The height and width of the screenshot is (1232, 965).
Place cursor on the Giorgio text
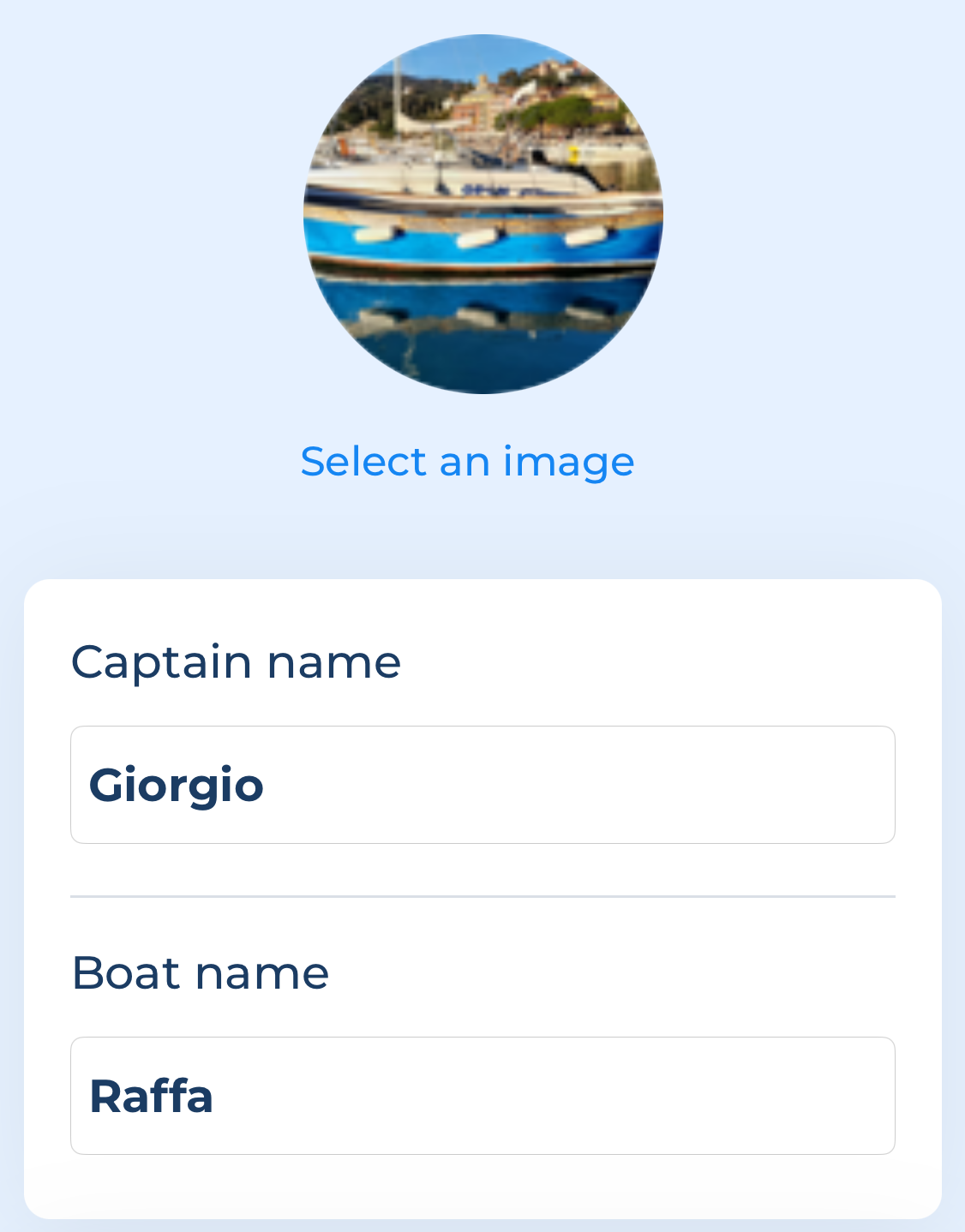176,786
